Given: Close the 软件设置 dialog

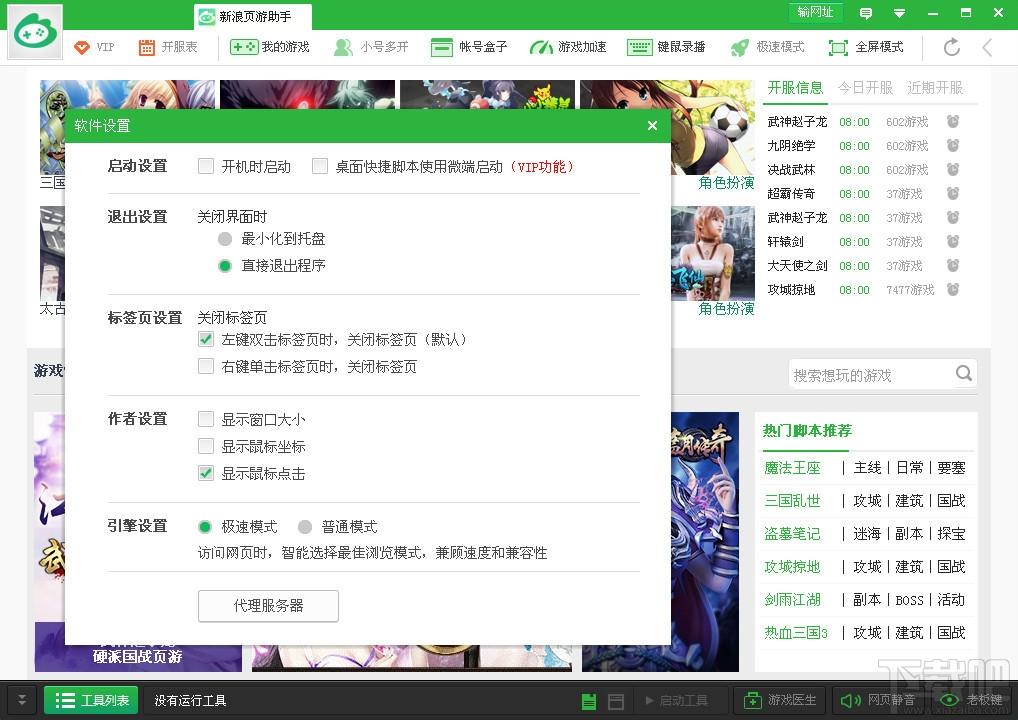Looking at the screenshot, I should (x=652, y=125).
